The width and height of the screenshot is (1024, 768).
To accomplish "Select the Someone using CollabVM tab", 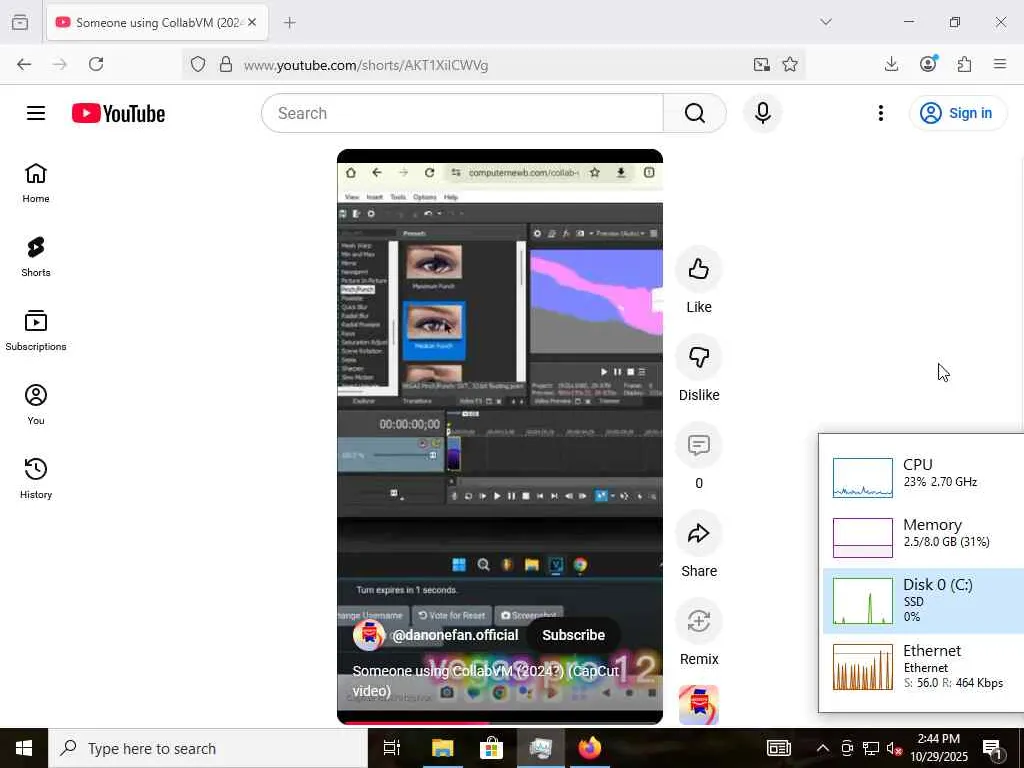I will 157,22.
